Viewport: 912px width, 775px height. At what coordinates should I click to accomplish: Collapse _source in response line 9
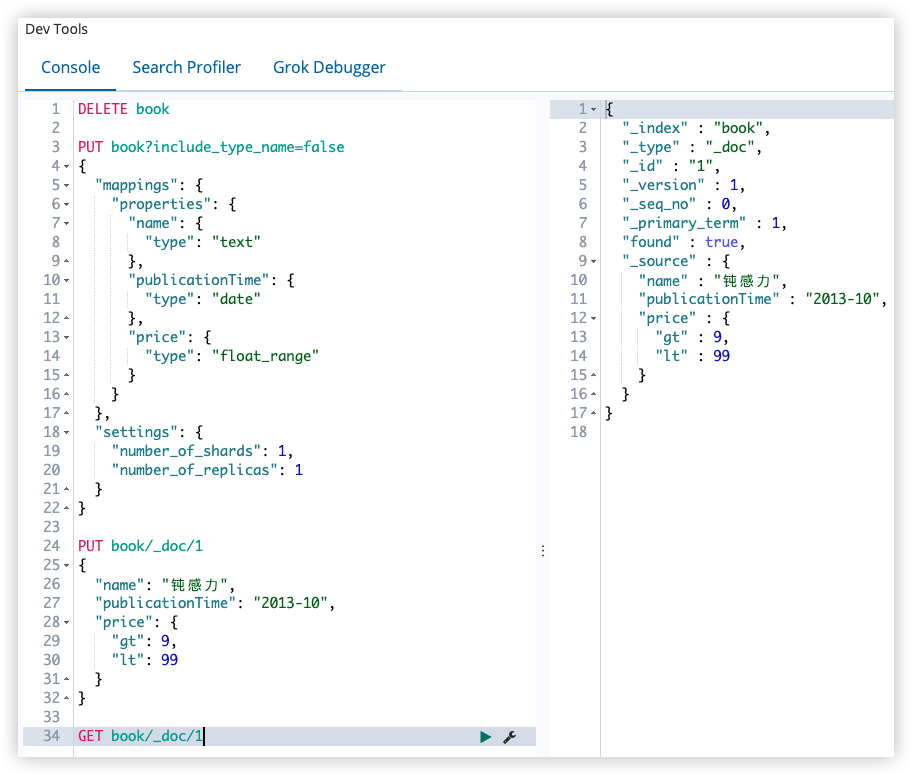[x=593, y=262]
